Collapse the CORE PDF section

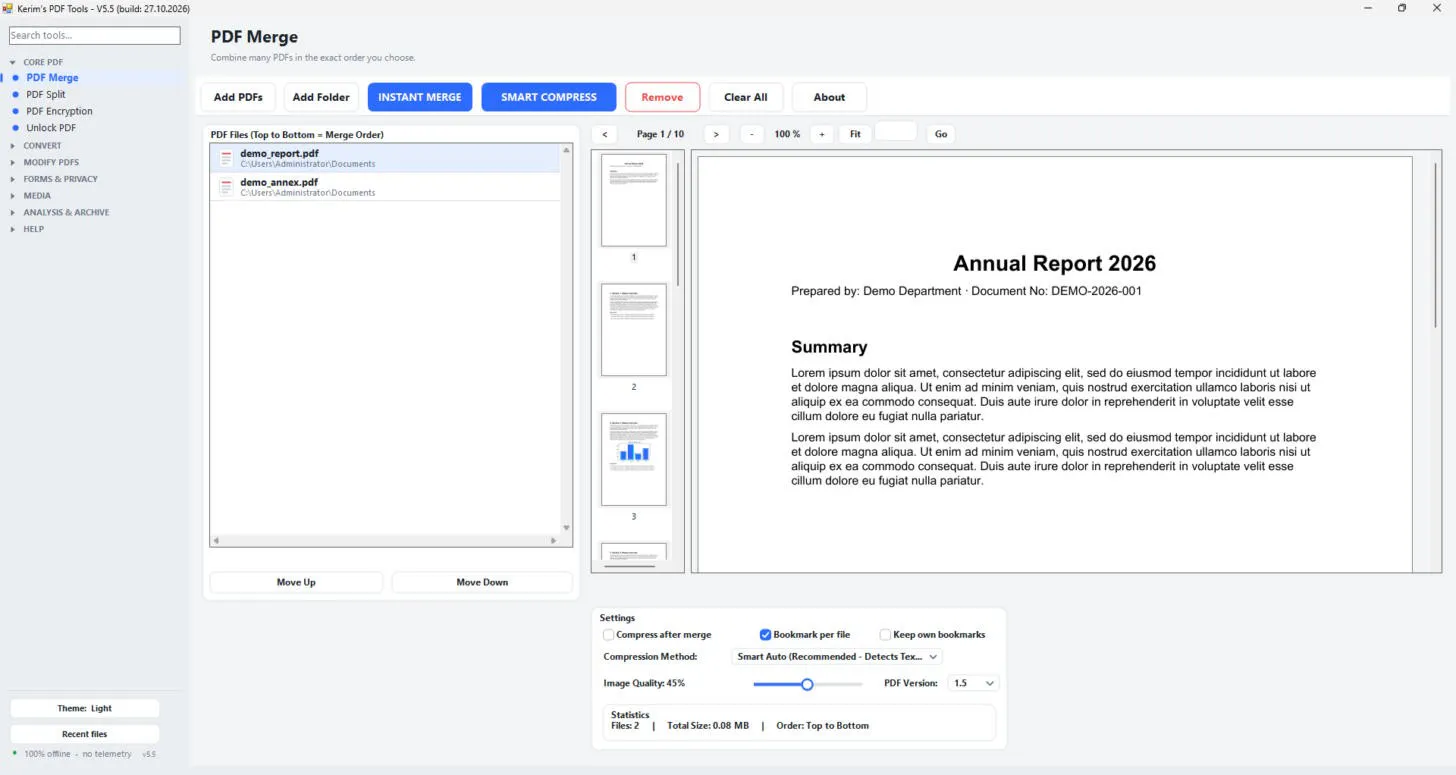(x=13, y=62)
